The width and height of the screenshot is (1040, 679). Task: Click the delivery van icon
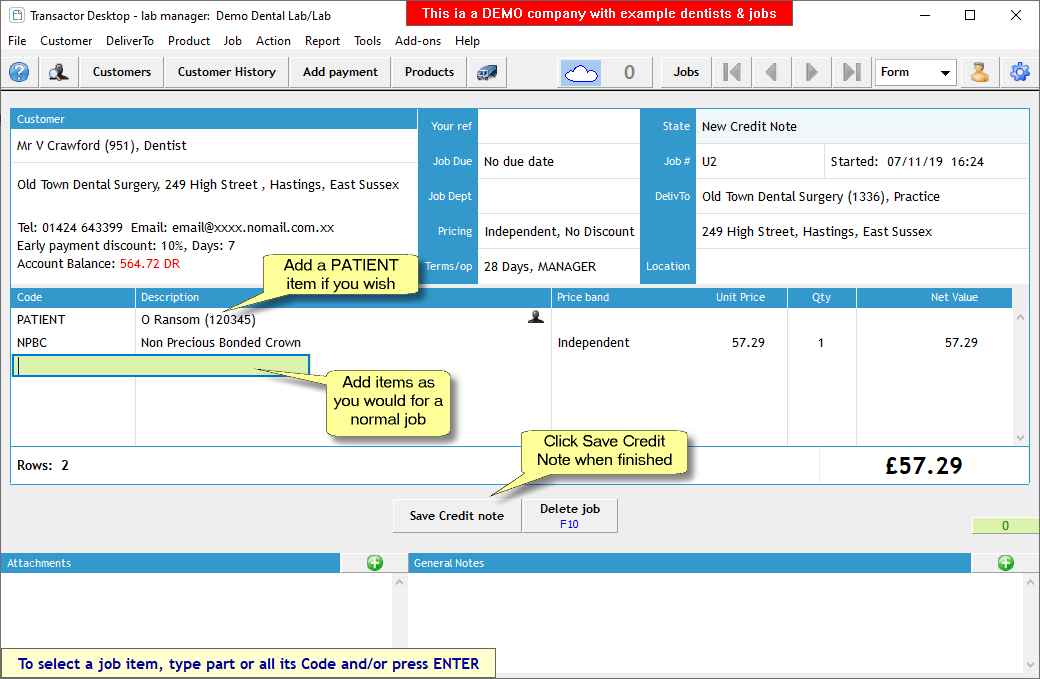[487, 72]
